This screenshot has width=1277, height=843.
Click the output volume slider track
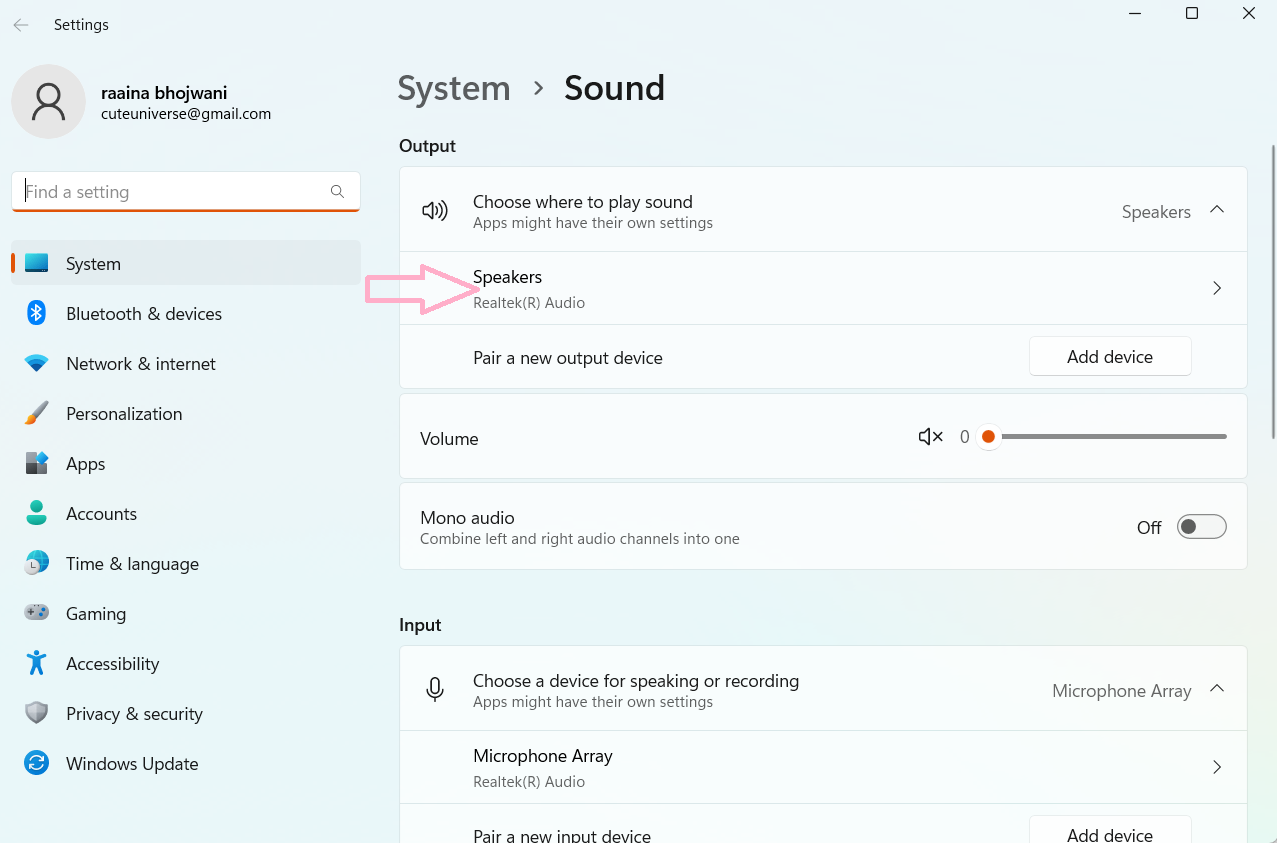tap(1112, 437)
